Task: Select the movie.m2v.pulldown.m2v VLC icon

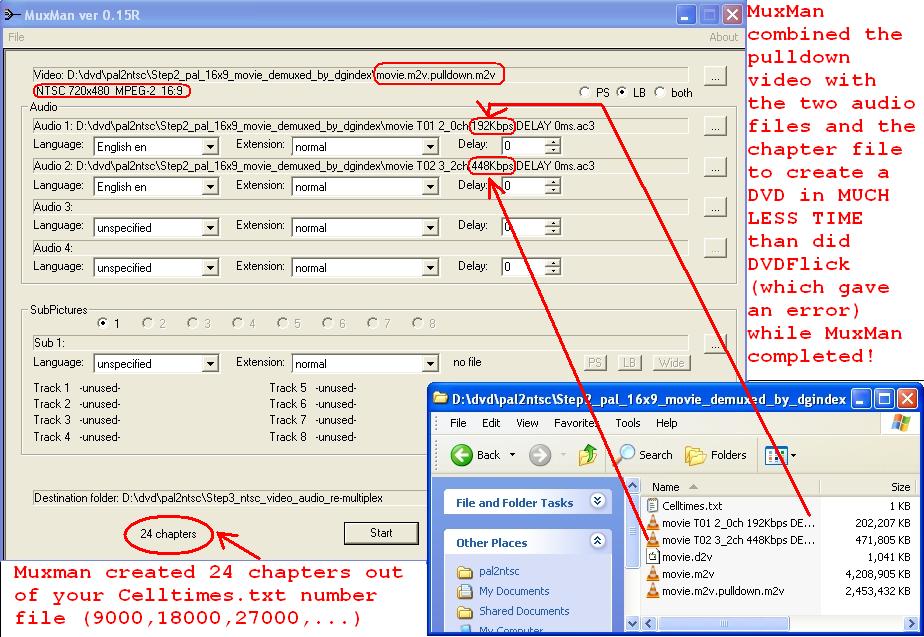Action: pos(652,590)
